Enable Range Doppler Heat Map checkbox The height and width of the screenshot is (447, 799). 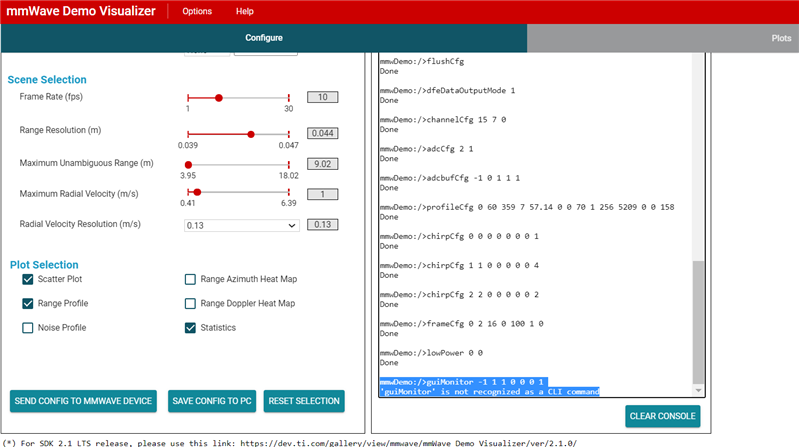[190, 304]
